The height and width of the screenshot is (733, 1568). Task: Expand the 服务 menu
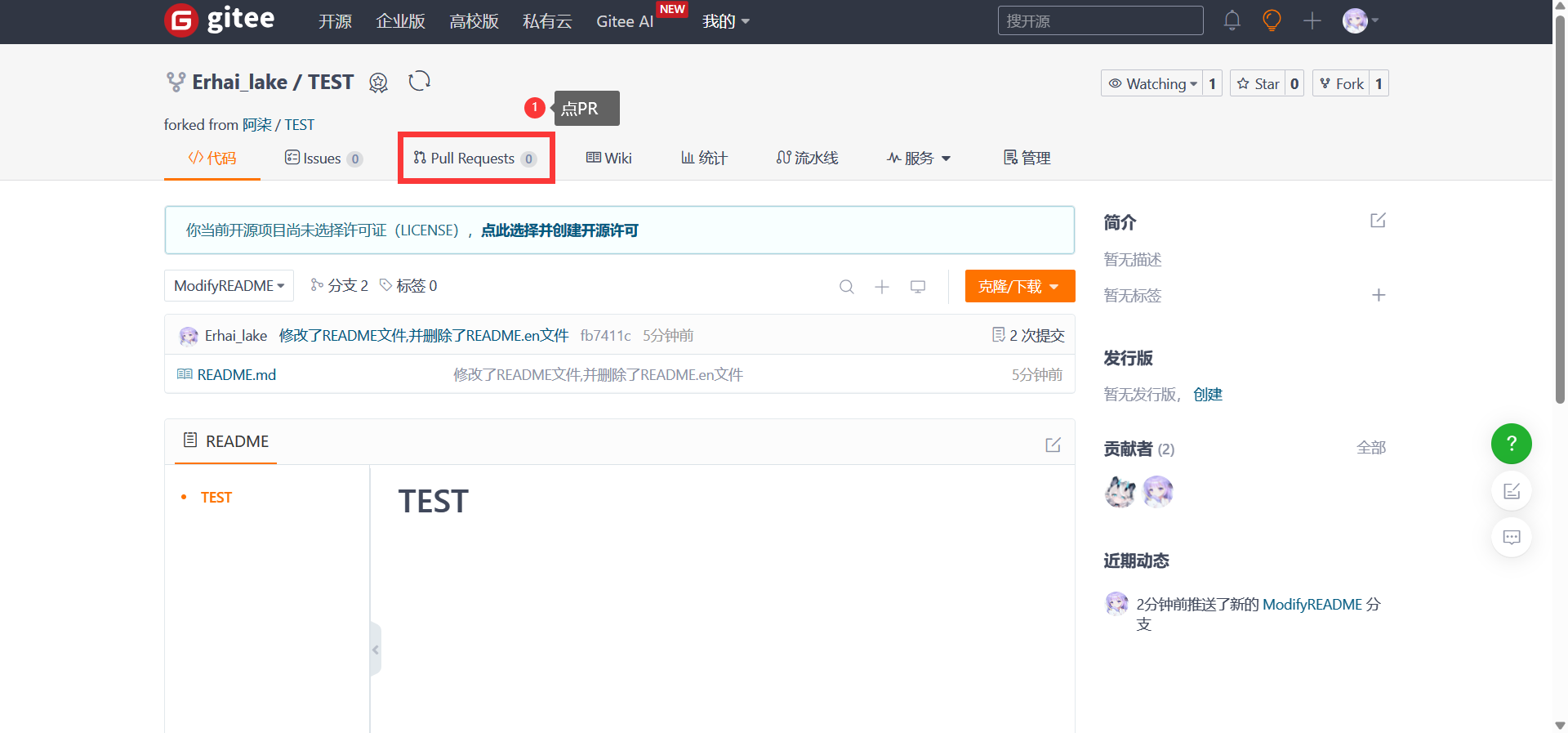pos(919,159)
